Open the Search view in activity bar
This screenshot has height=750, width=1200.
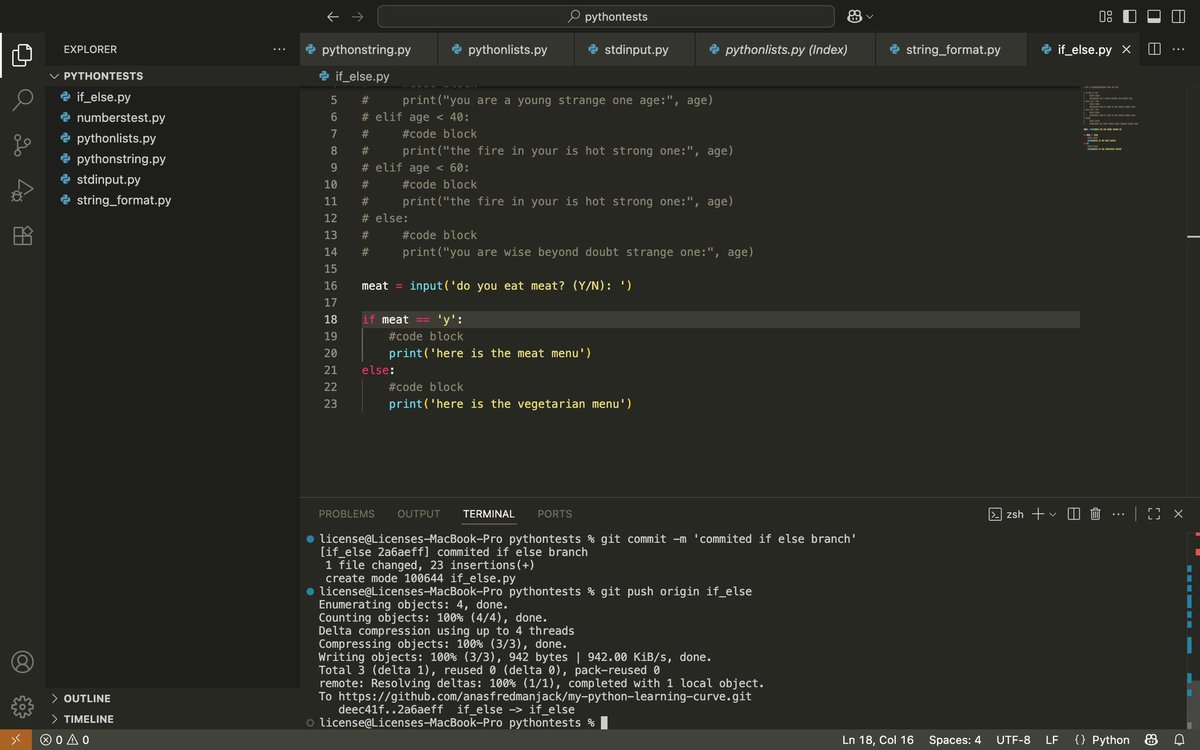22,100
